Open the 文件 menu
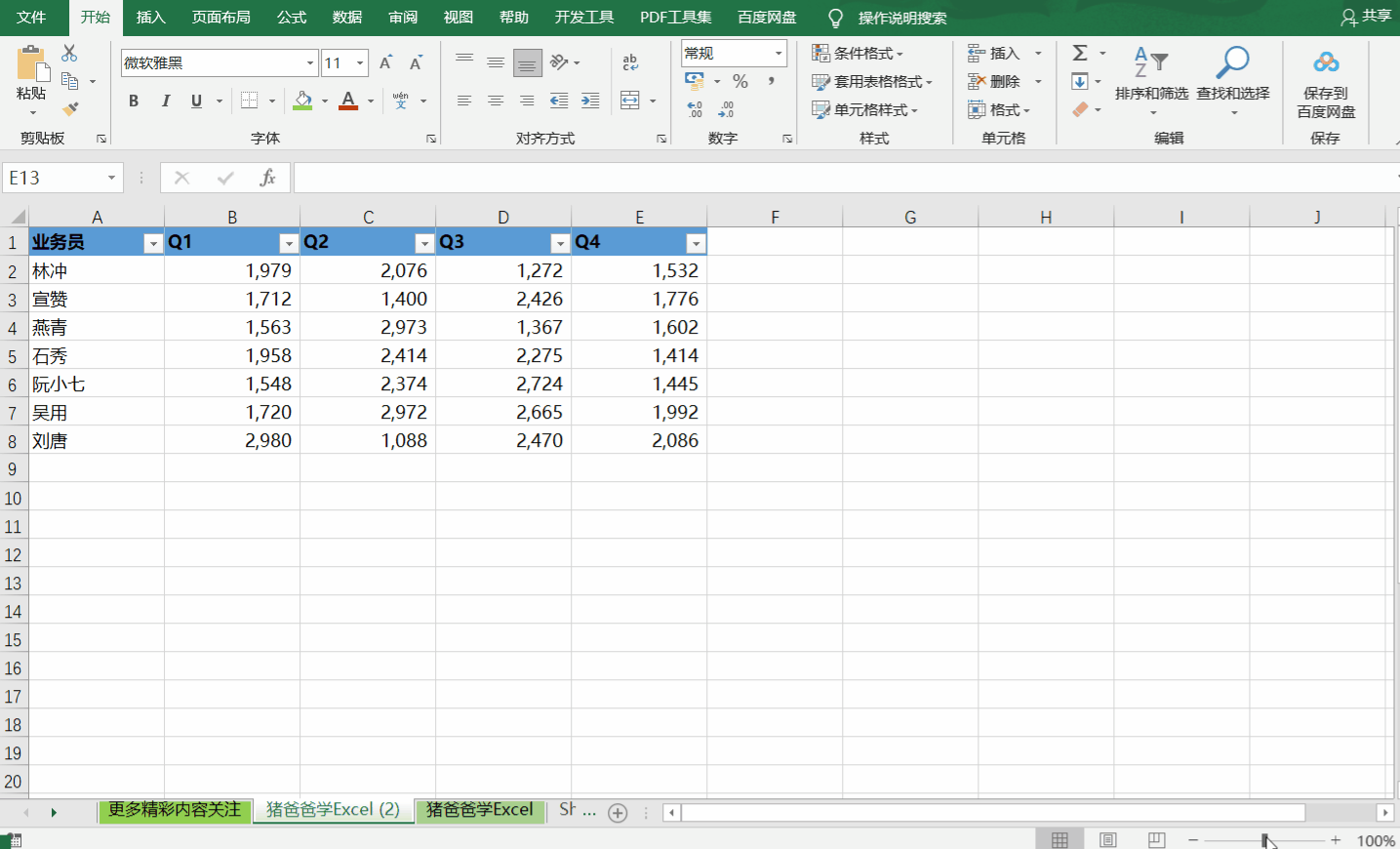Viewport: 1400px width, 849px height. (31, 18)
